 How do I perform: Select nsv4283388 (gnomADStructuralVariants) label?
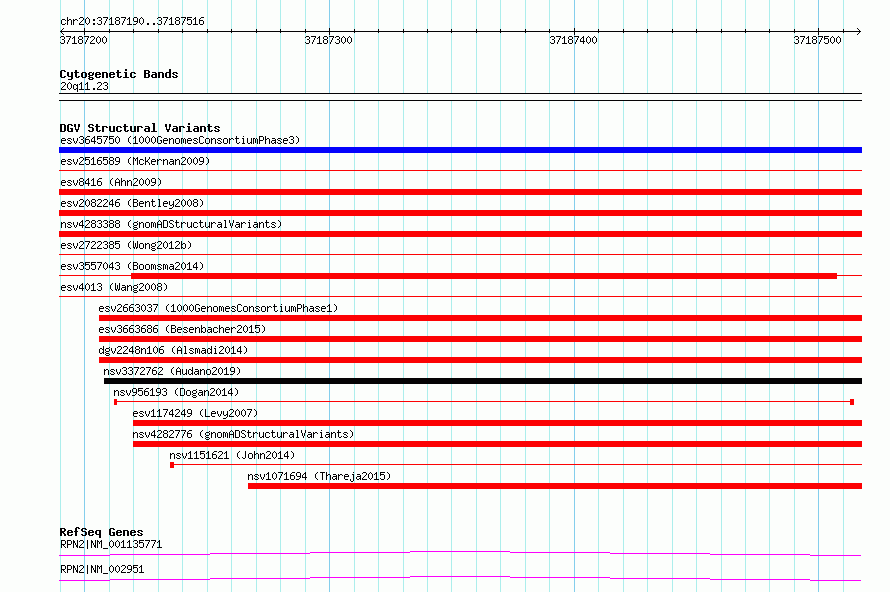[171, 224]
